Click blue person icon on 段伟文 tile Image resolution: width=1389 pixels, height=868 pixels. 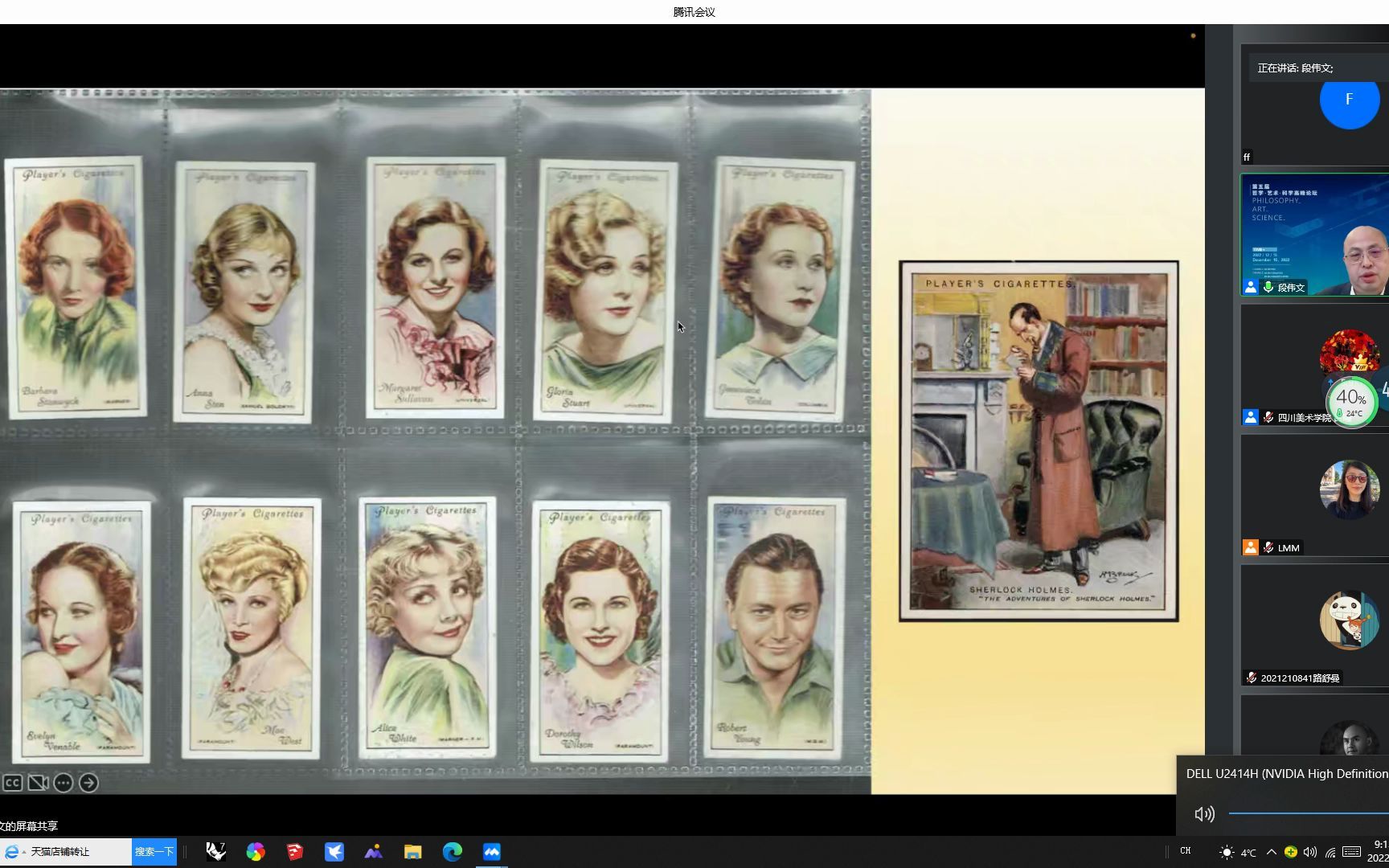(x=1250, y=287)
